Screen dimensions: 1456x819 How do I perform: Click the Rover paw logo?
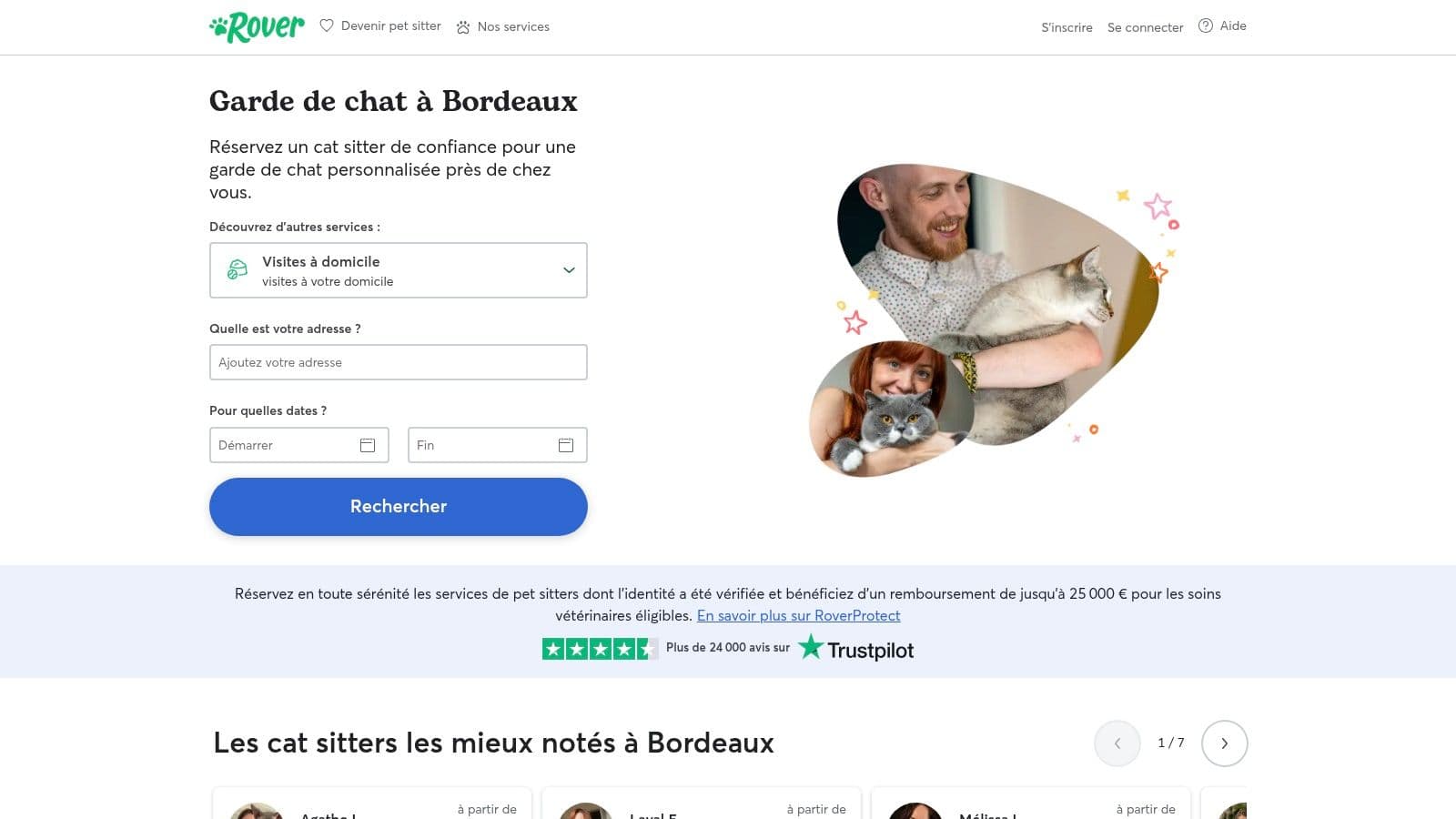[218, 26]
